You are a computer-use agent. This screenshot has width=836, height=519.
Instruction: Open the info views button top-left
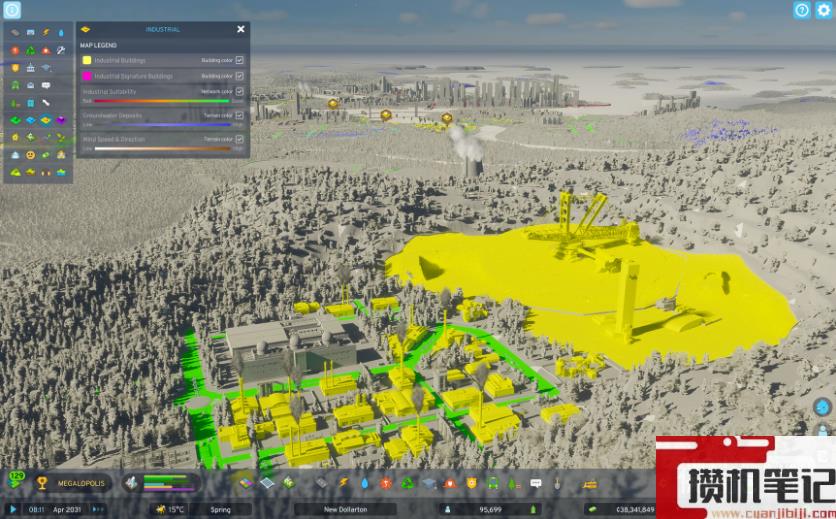[12, 10]
